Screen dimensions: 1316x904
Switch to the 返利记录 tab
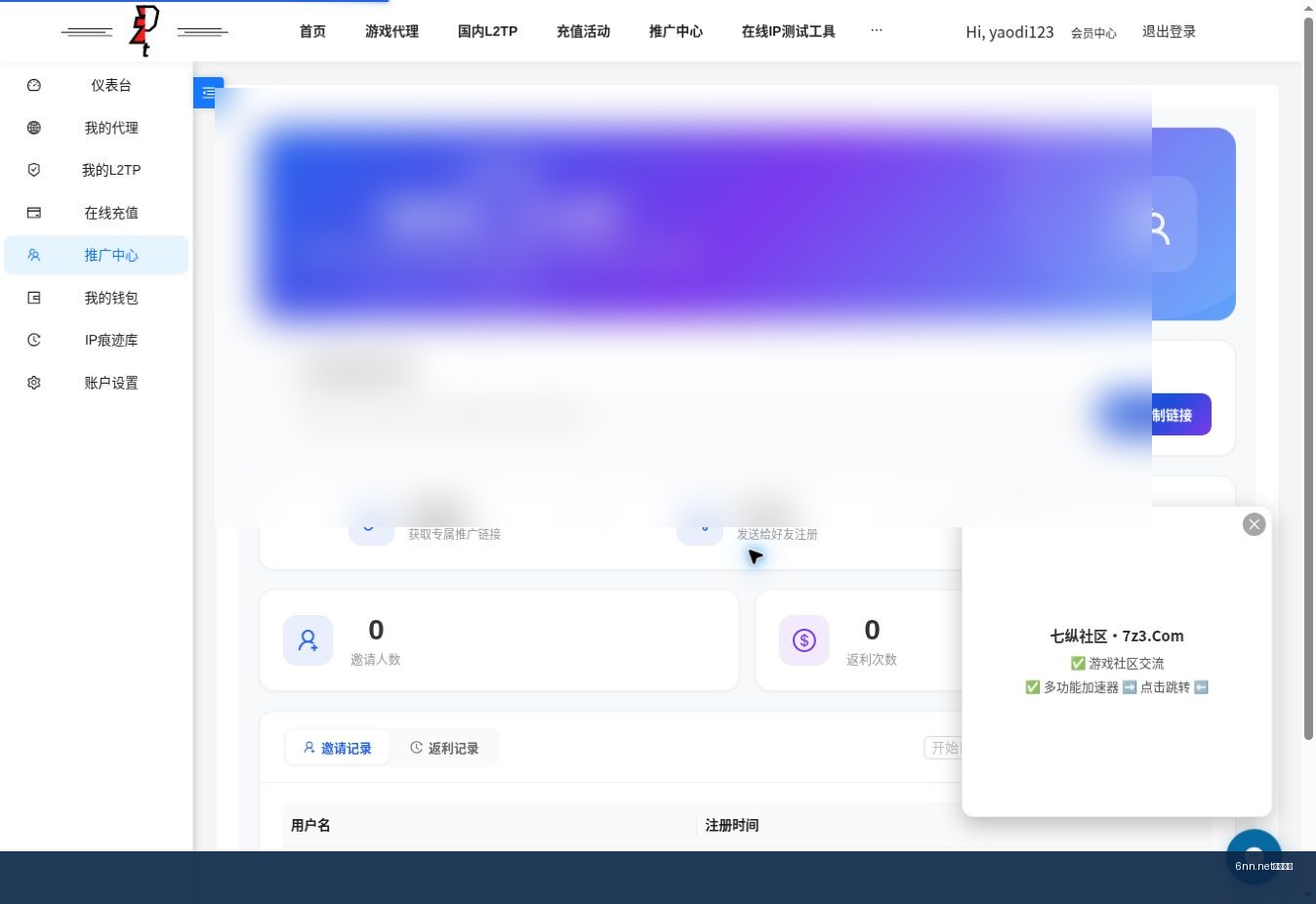444,748
